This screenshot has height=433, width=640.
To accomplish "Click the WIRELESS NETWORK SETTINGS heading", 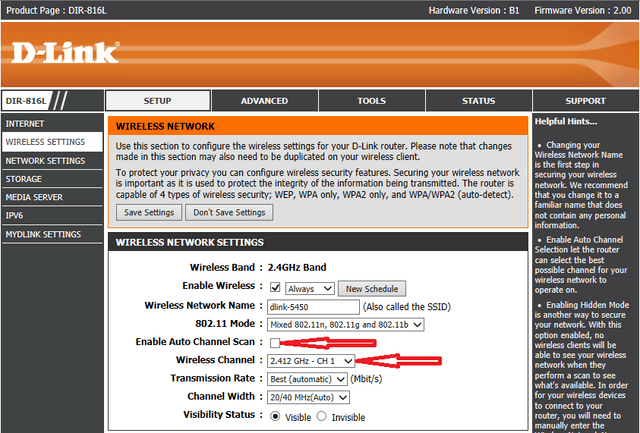I will click(190, 242).
